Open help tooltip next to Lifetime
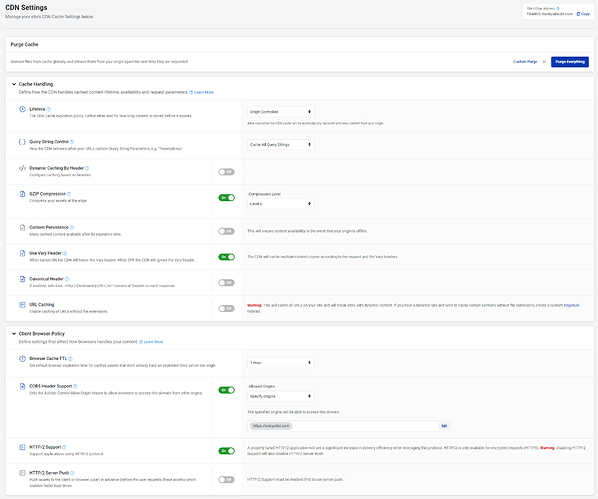This screenshot has height=499, width=598. 49,109
